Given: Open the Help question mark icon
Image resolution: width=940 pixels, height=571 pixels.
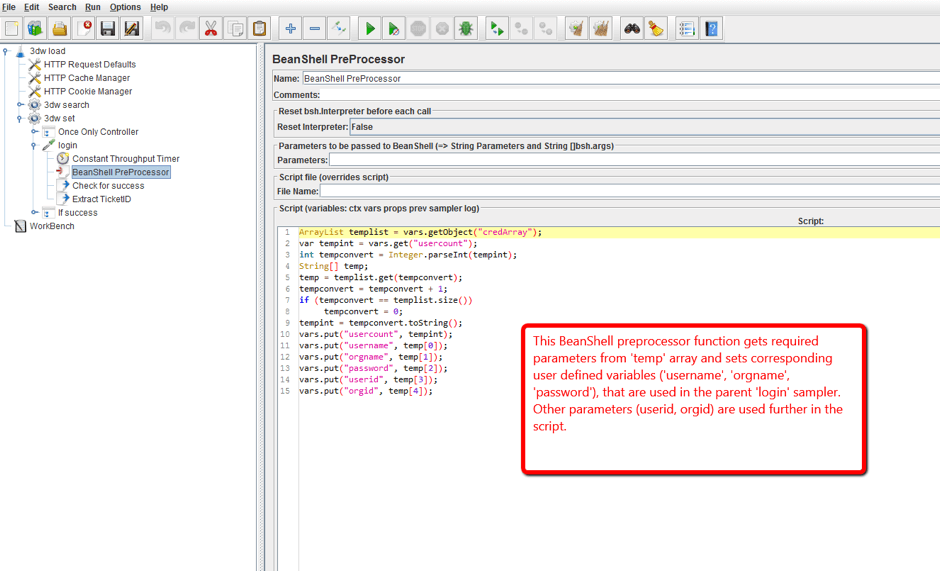Looking at the screenshot, I should coord(711,29).
